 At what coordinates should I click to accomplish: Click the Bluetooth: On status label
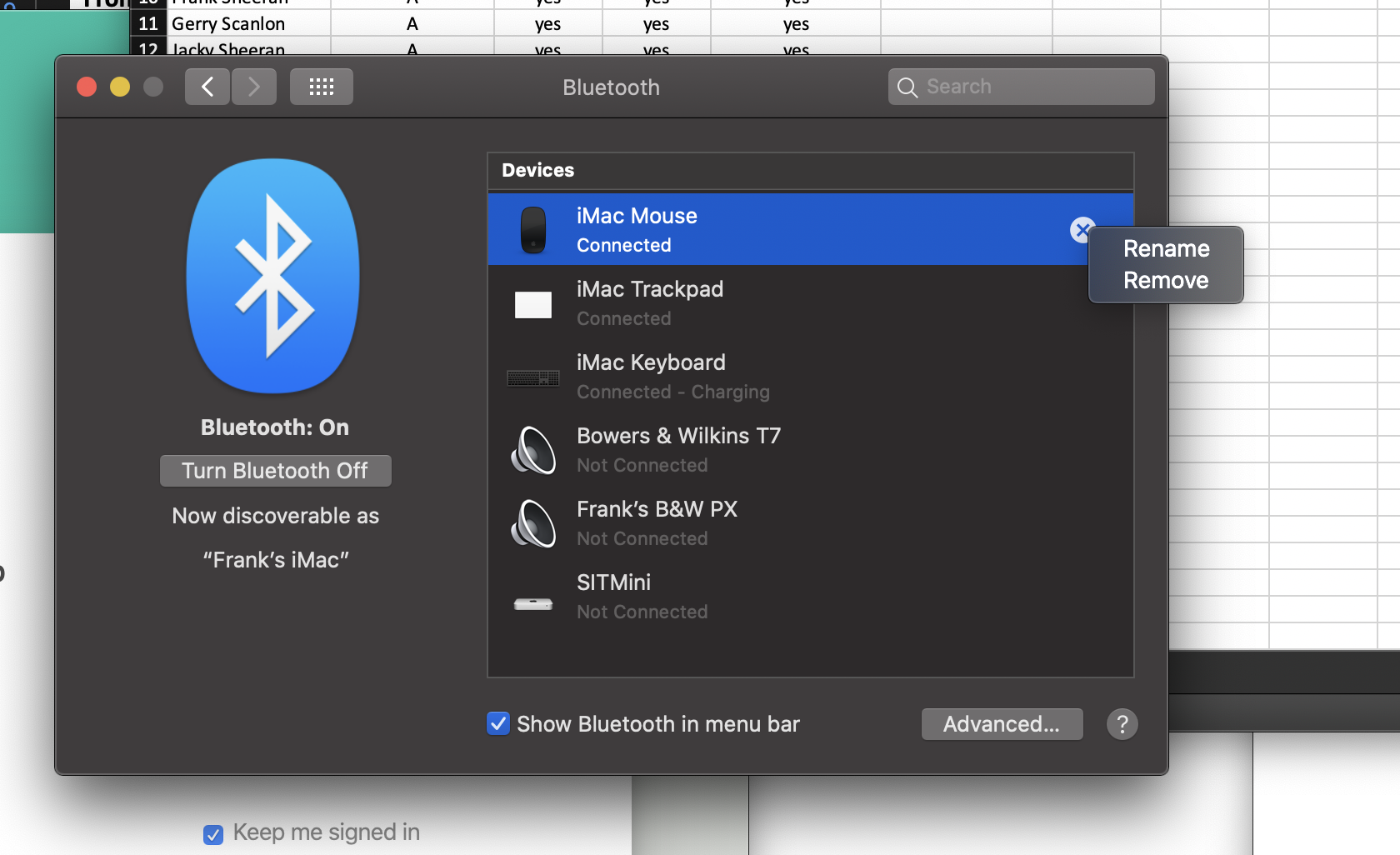coord(275,427)
